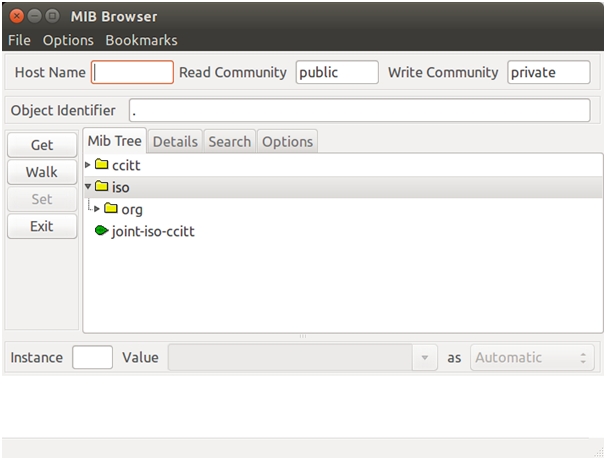Open the File menu
Screen dimensions: 606x460
19,40
